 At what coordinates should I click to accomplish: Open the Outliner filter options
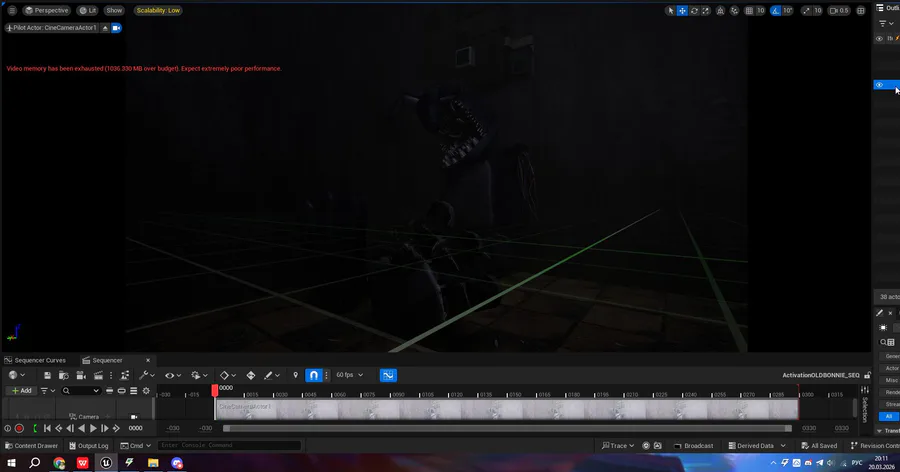(886, 24)
